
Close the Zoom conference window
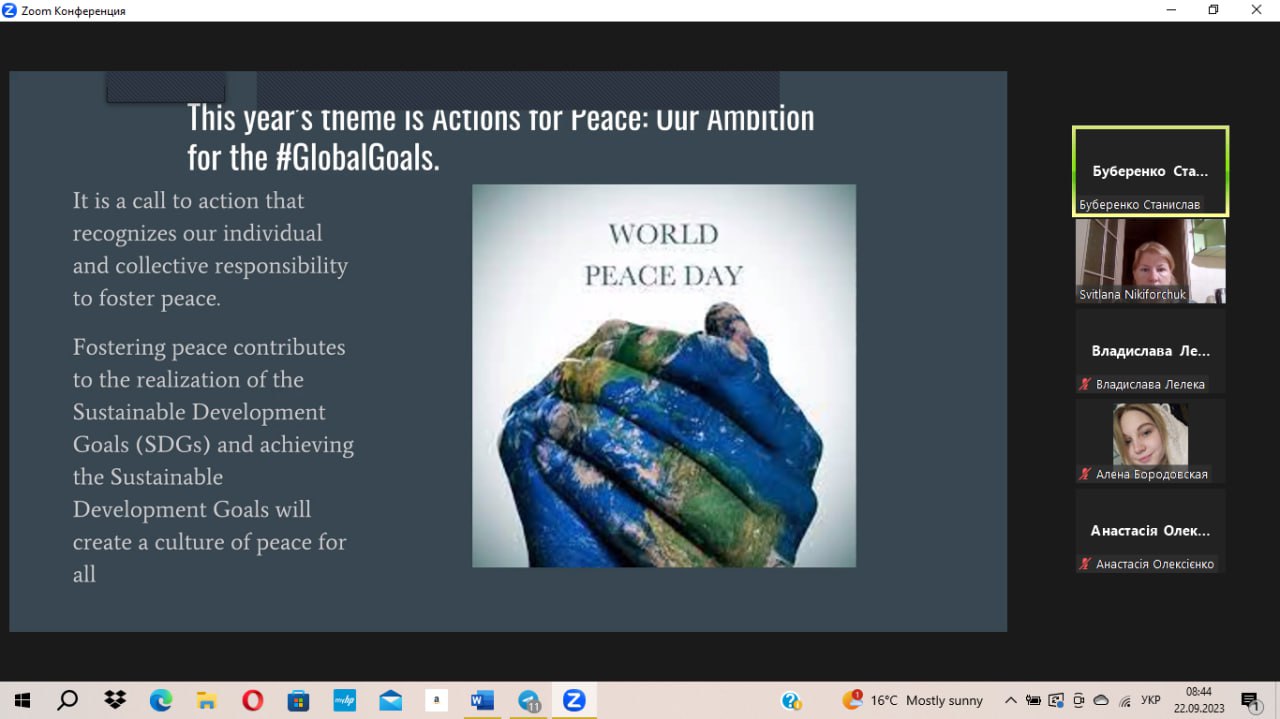point(1257,10)
